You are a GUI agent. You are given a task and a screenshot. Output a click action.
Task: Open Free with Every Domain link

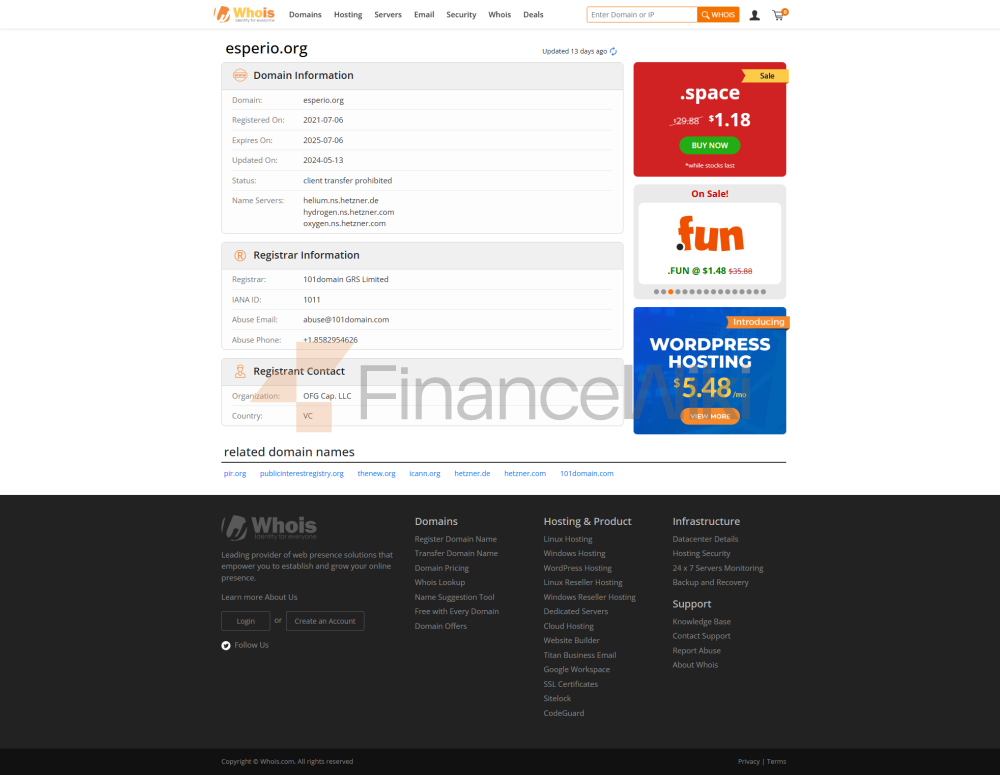(457, 611)
